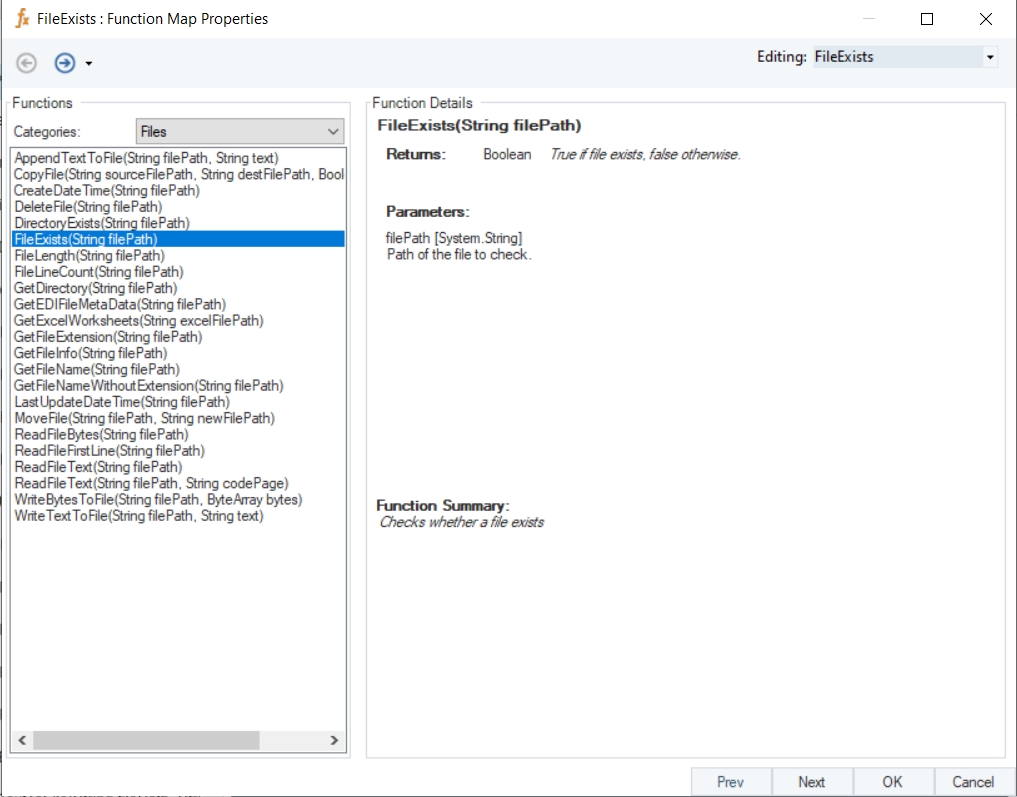
Task: Select AppendTextToFile in the functions list
Action: click(146, 158)
